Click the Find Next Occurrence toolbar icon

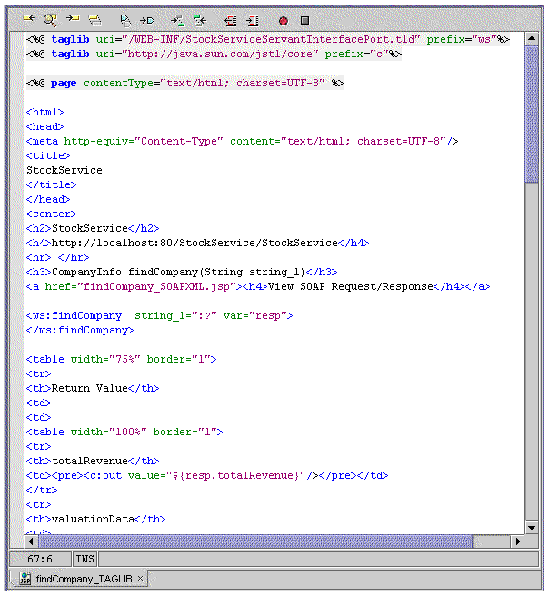(x=72, y=19)
